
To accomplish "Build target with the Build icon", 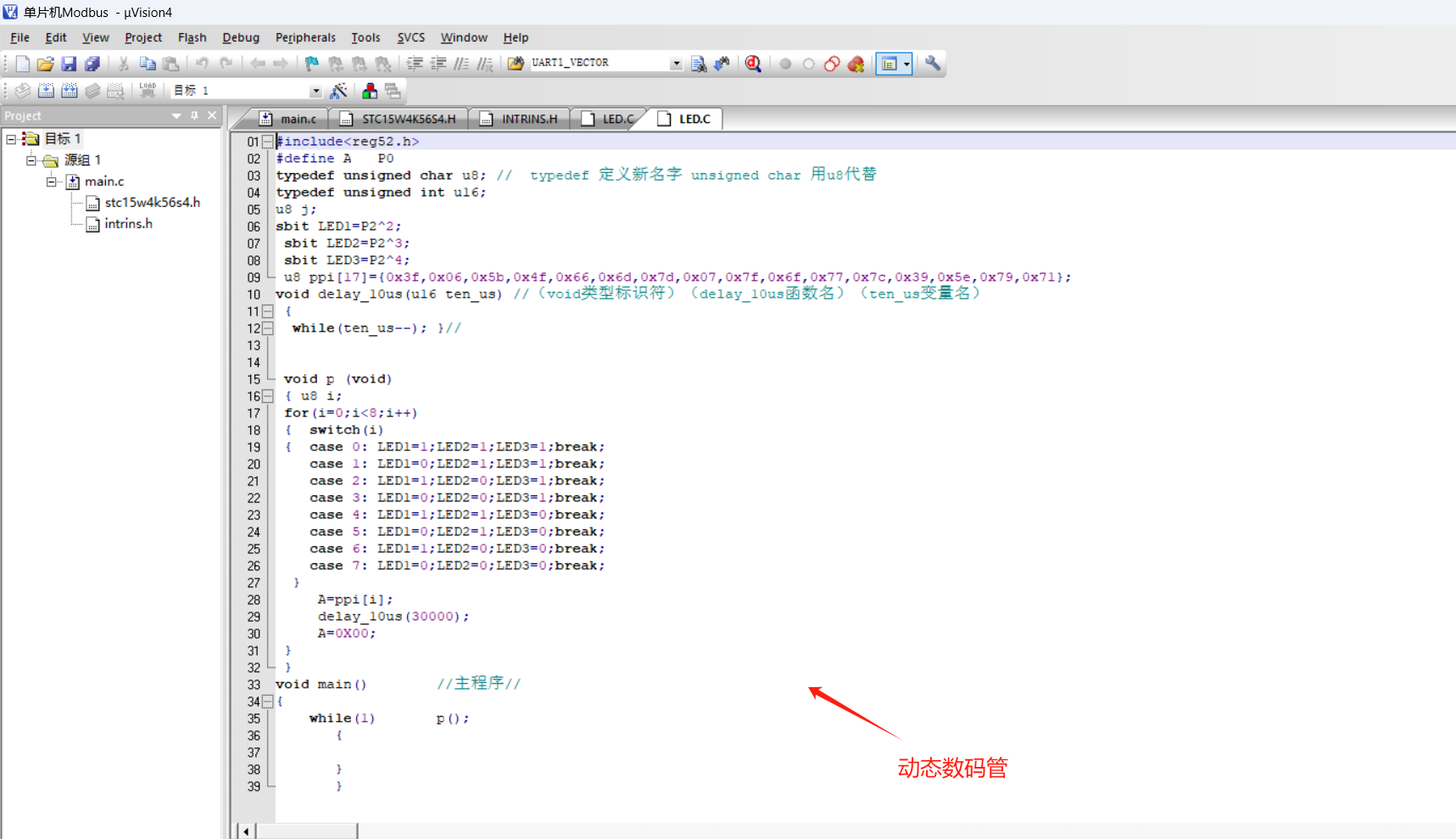I will click(x=46, y=91).
